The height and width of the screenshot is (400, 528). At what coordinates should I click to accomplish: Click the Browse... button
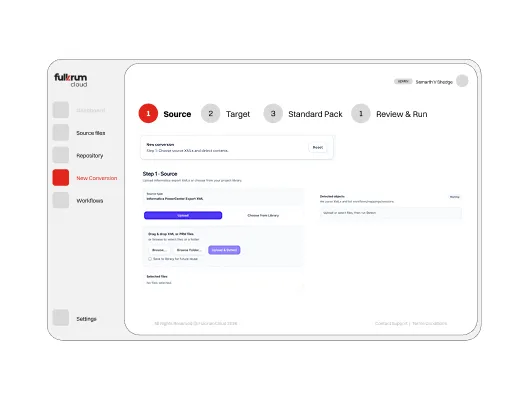tap(159, 250)
